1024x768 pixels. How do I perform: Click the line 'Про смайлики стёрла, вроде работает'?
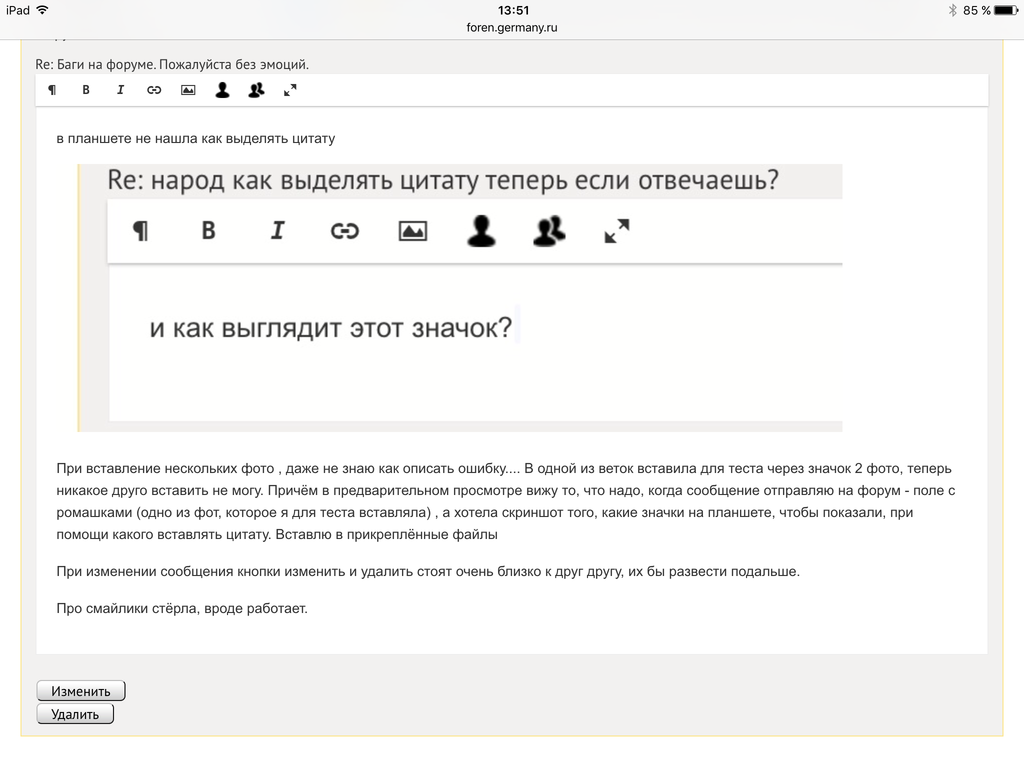tap(181, 608)
